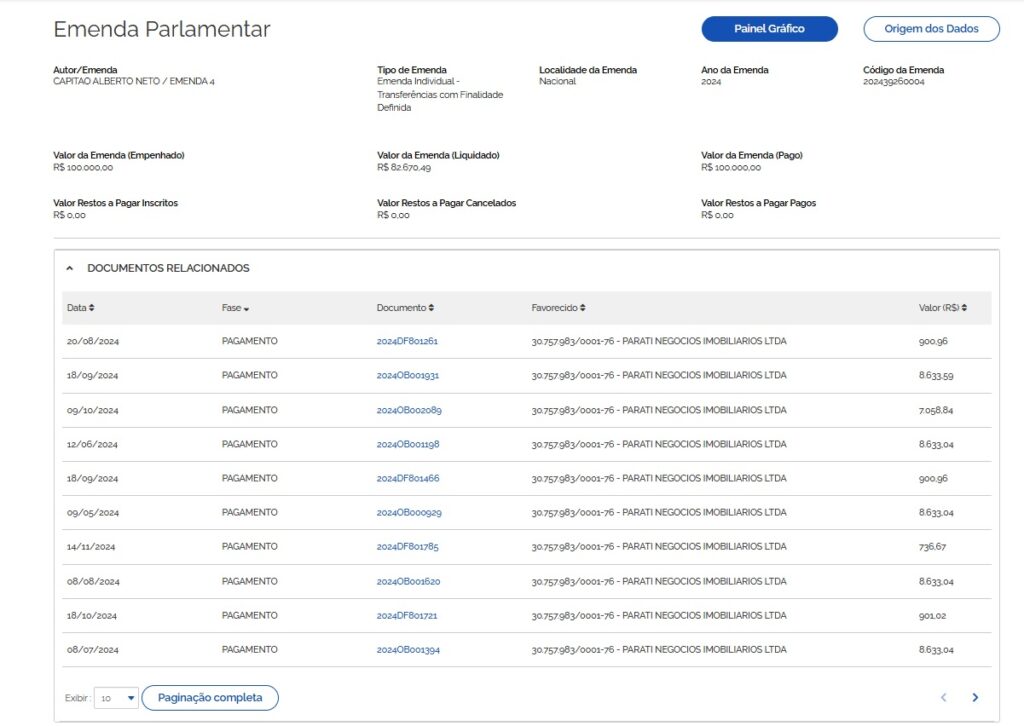
Task: Open document 2024OB001620
Action: 408,581
